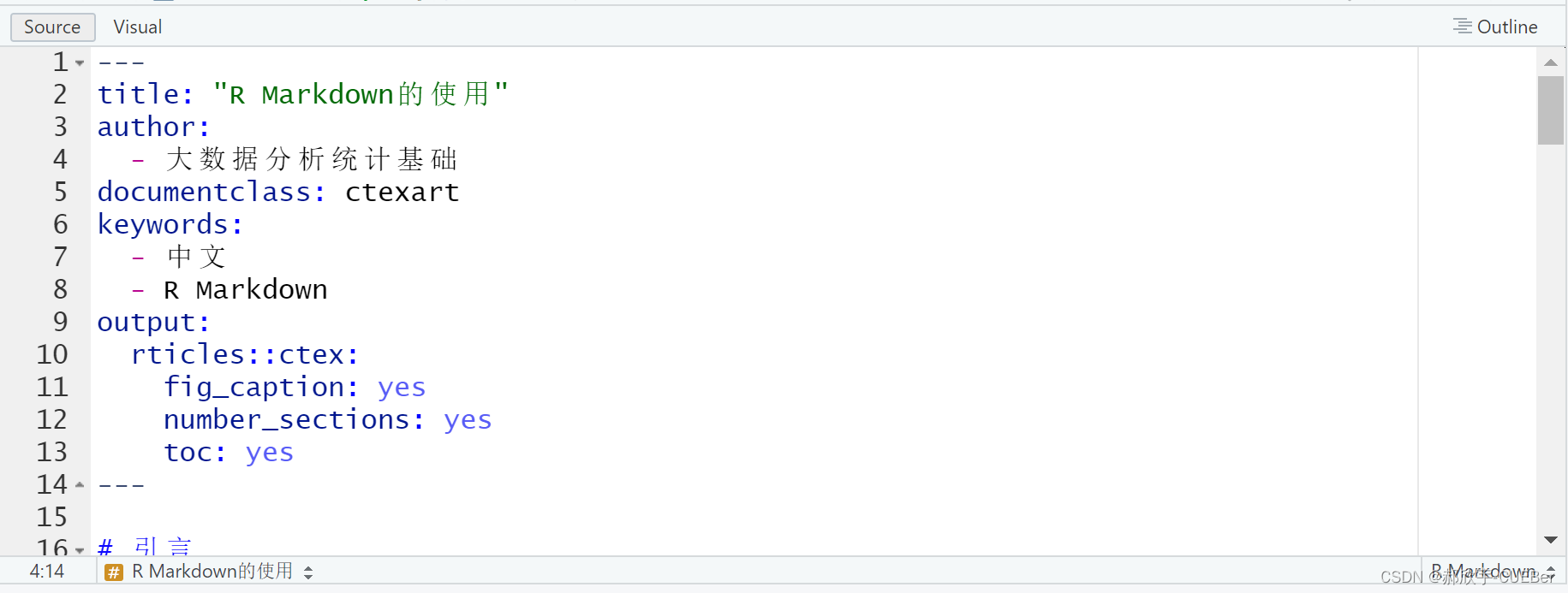Click the arrows beside "R Markdown的使用" section name
The width and height of the screenshot is (1568, 593).
pyautogui.click(x=308, y=572)
